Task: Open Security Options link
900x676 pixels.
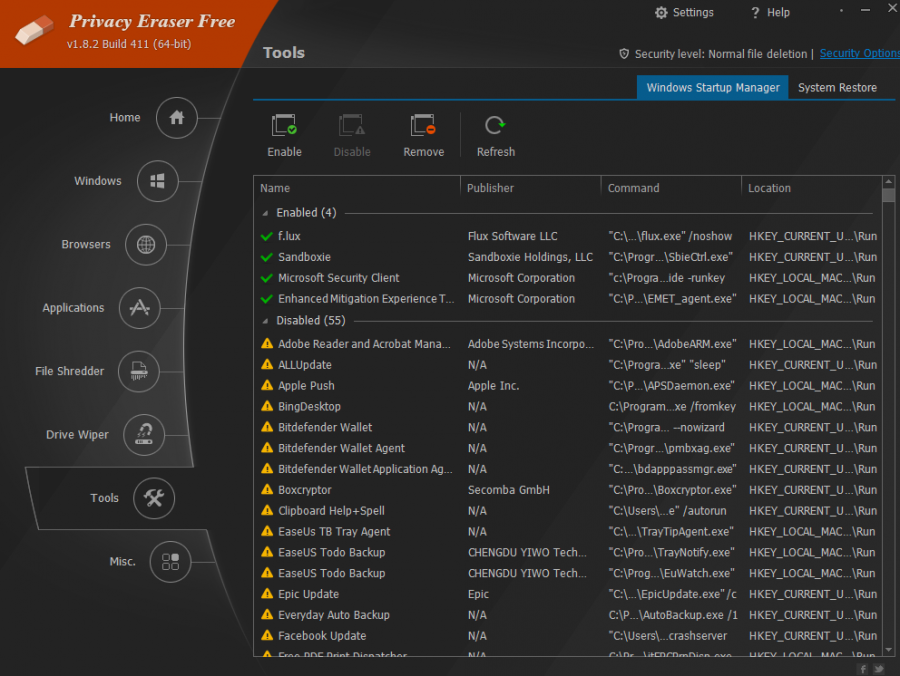Action: (858, 53)
